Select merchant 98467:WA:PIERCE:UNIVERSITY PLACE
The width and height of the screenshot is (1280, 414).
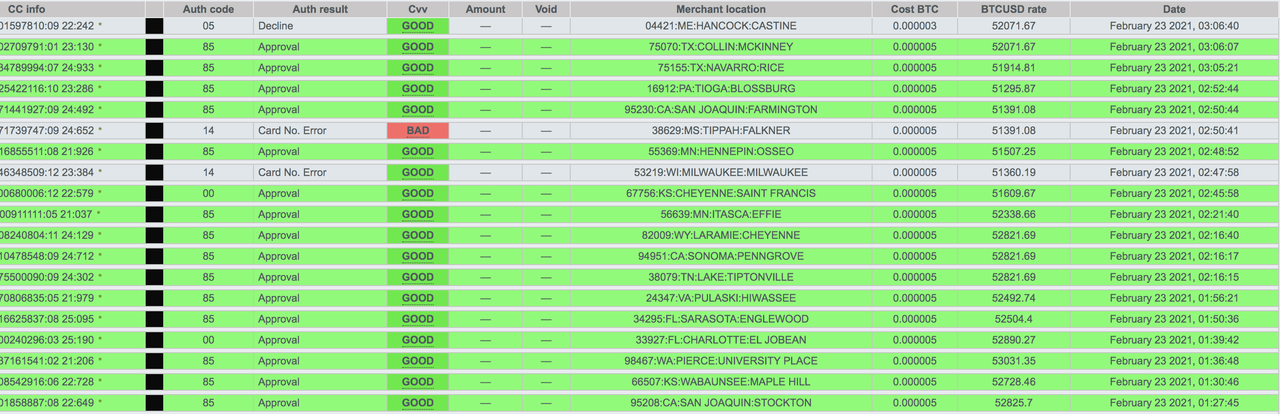(720, 362)
